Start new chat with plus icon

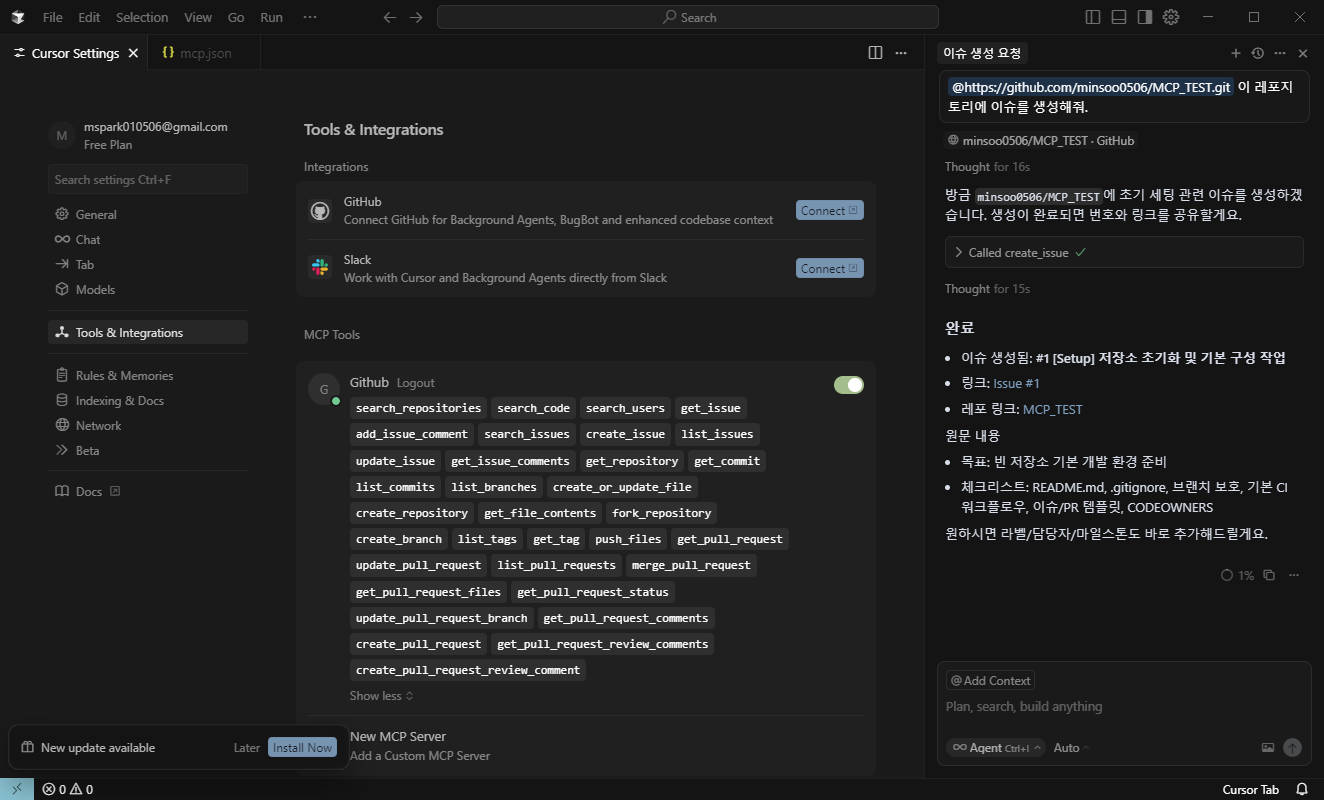tap(1235, 53)
